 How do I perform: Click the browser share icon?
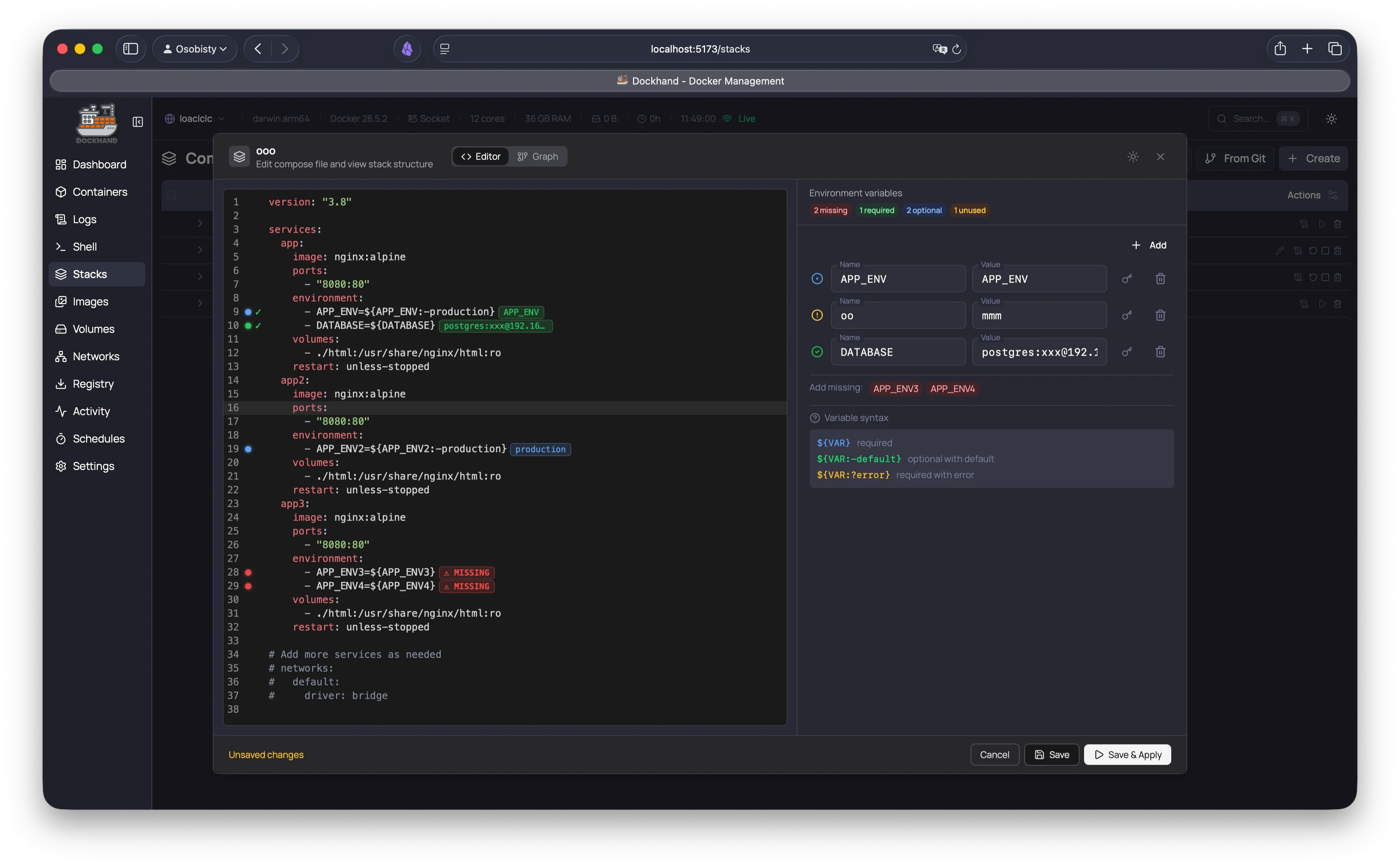click(1280, 49)
